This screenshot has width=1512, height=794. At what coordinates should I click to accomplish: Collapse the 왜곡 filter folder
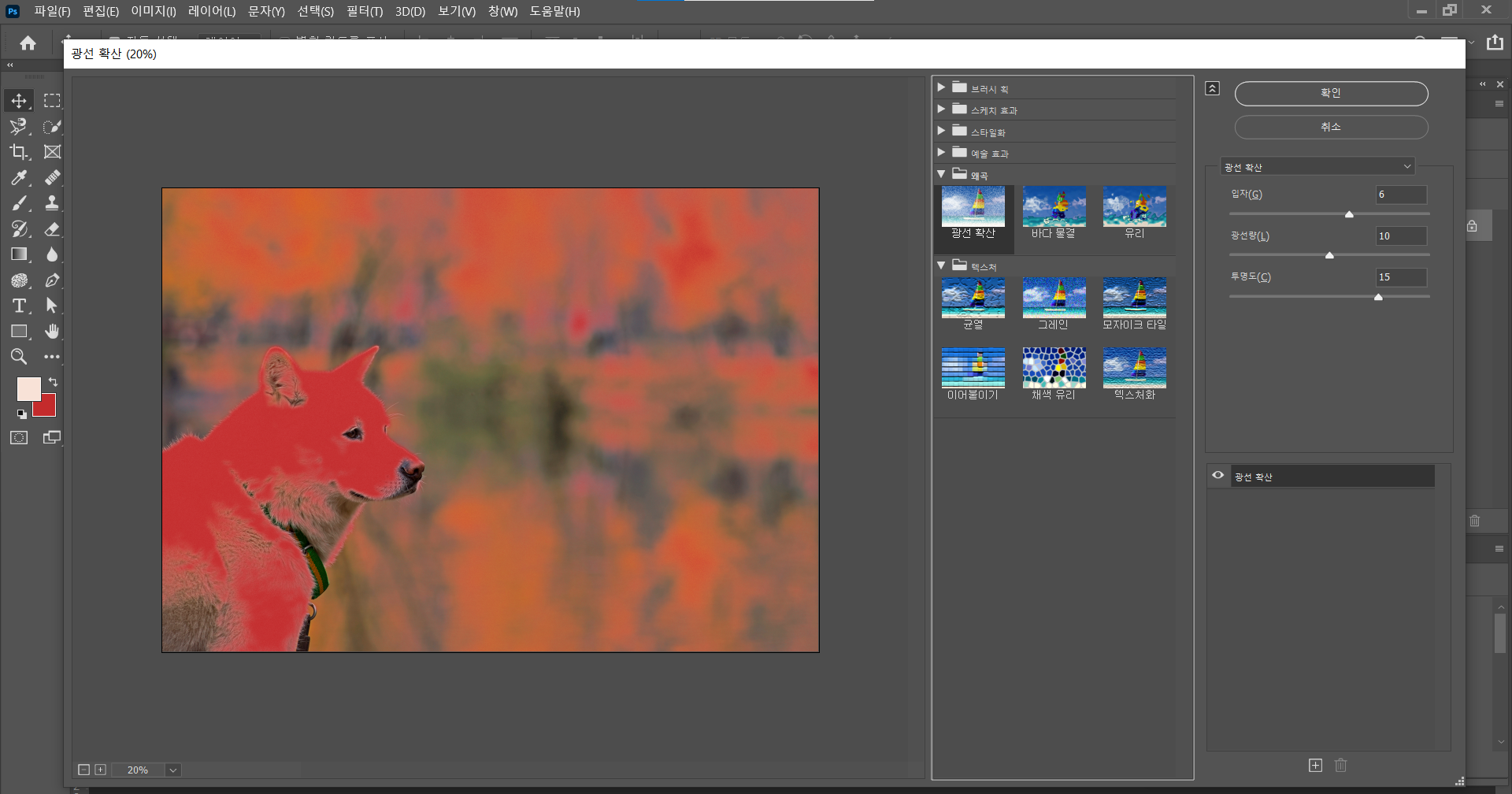pyautogui.click(x=941, y=174)
